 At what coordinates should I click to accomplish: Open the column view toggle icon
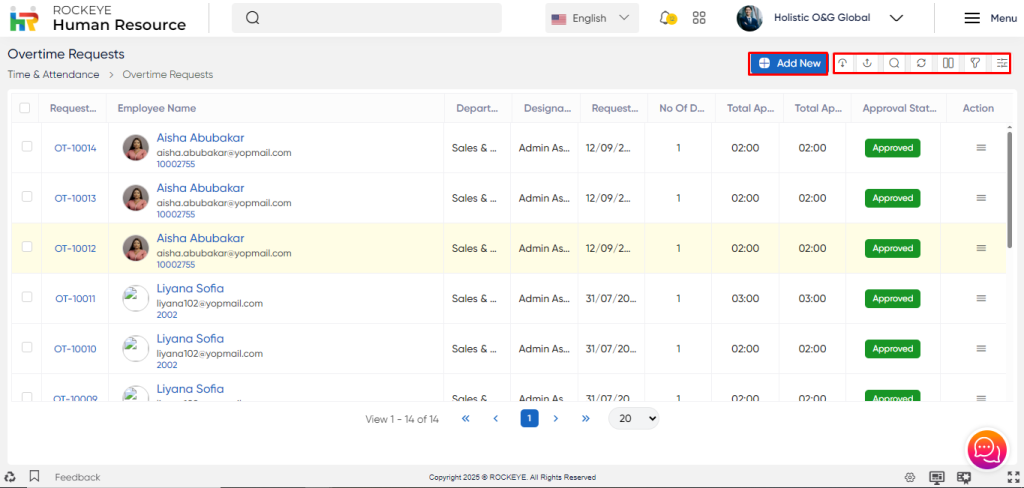click(948, 63)
